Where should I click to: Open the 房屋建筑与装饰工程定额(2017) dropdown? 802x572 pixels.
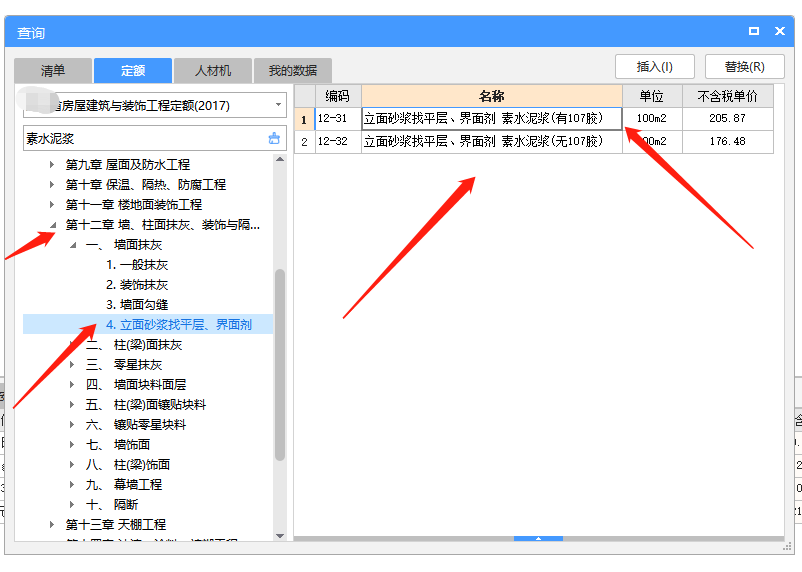tap(278, 105)
